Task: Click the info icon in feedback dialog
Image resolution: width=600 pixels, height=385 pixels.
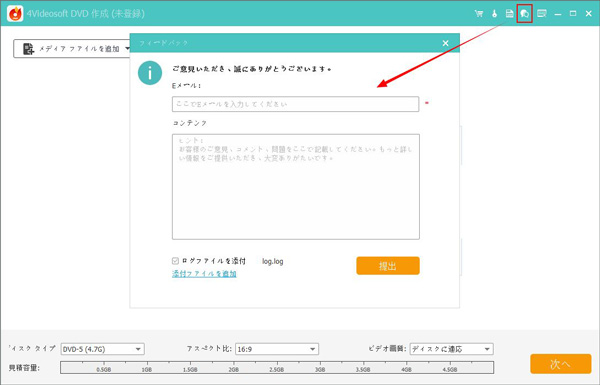Action: (150, 73)
